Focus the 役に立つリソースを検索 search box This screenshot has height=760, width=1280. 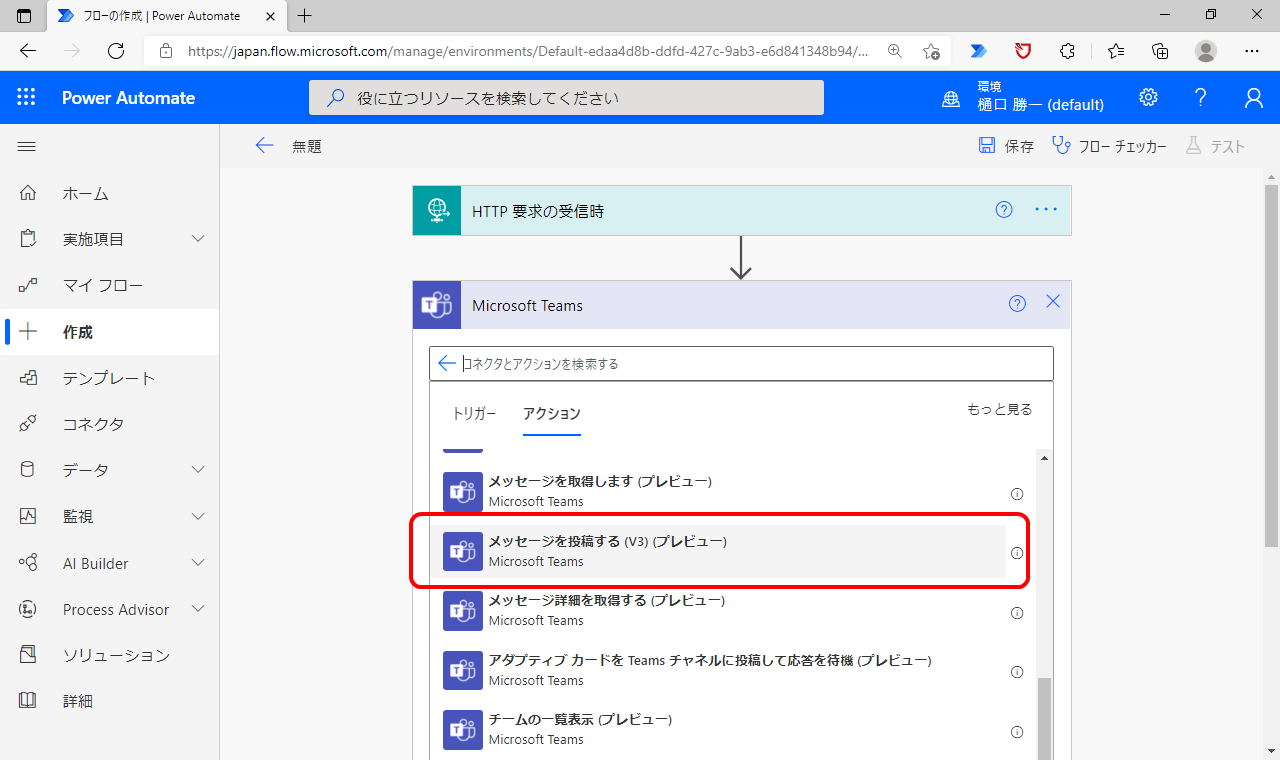coord(566,98)
